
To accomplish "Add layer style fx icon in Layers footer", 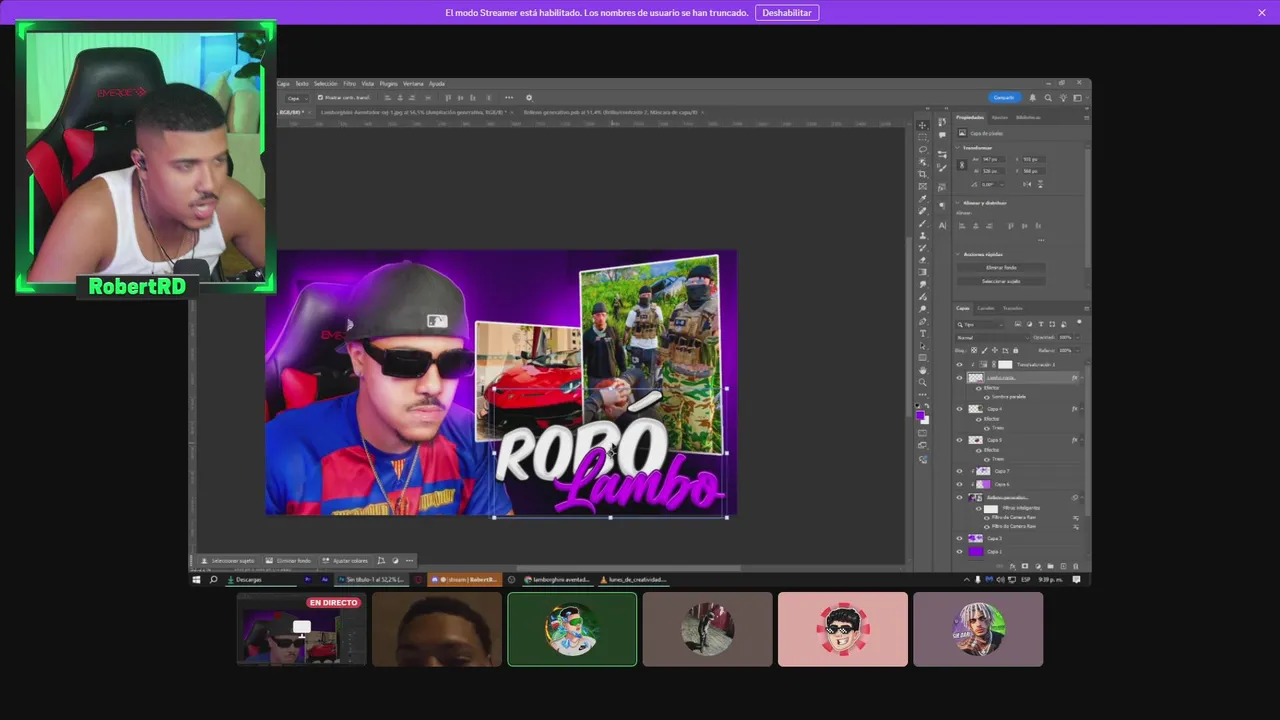I will pyautogui.click(x=1012, y=567).
